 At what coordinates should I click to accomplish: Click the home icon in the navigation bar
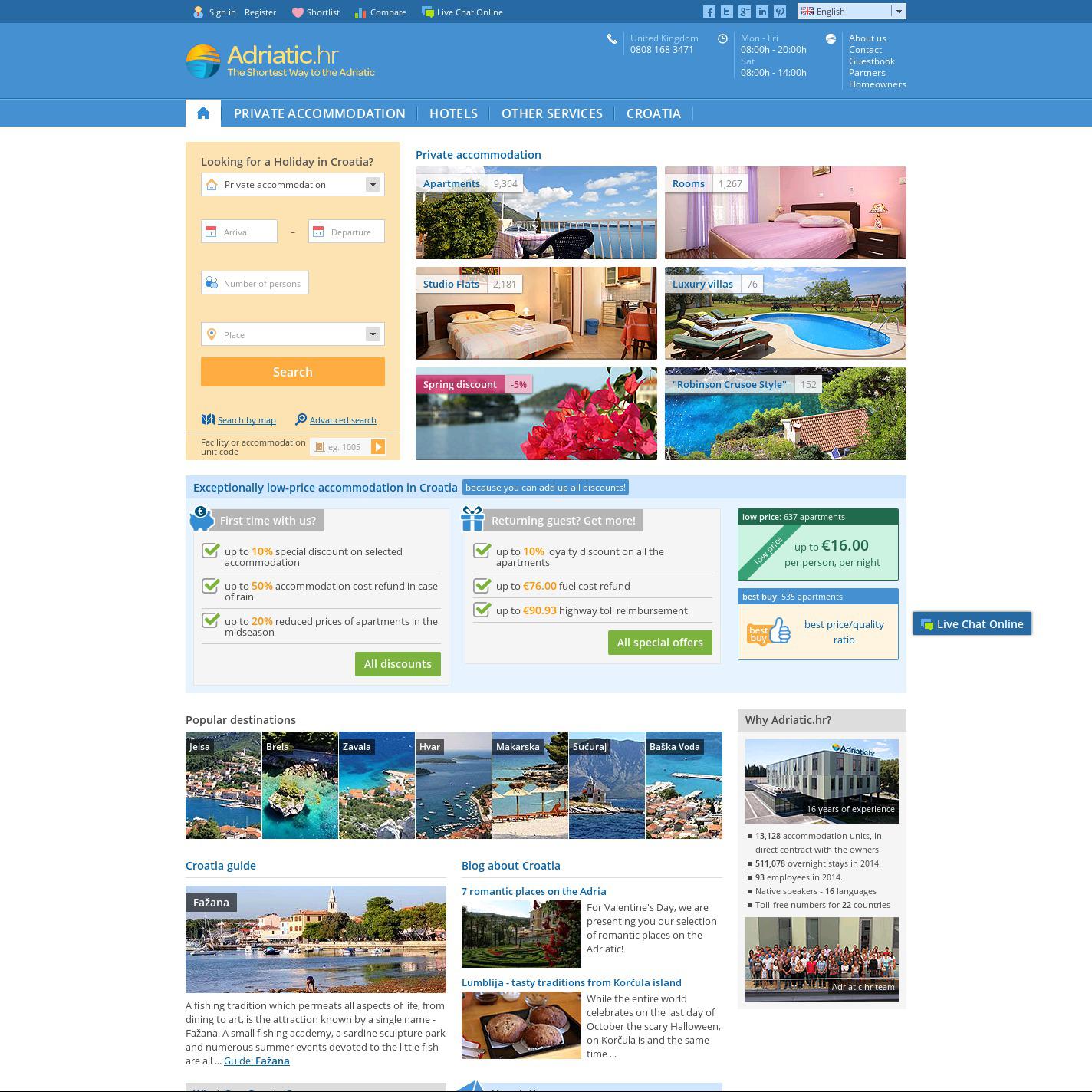[203, 113]
